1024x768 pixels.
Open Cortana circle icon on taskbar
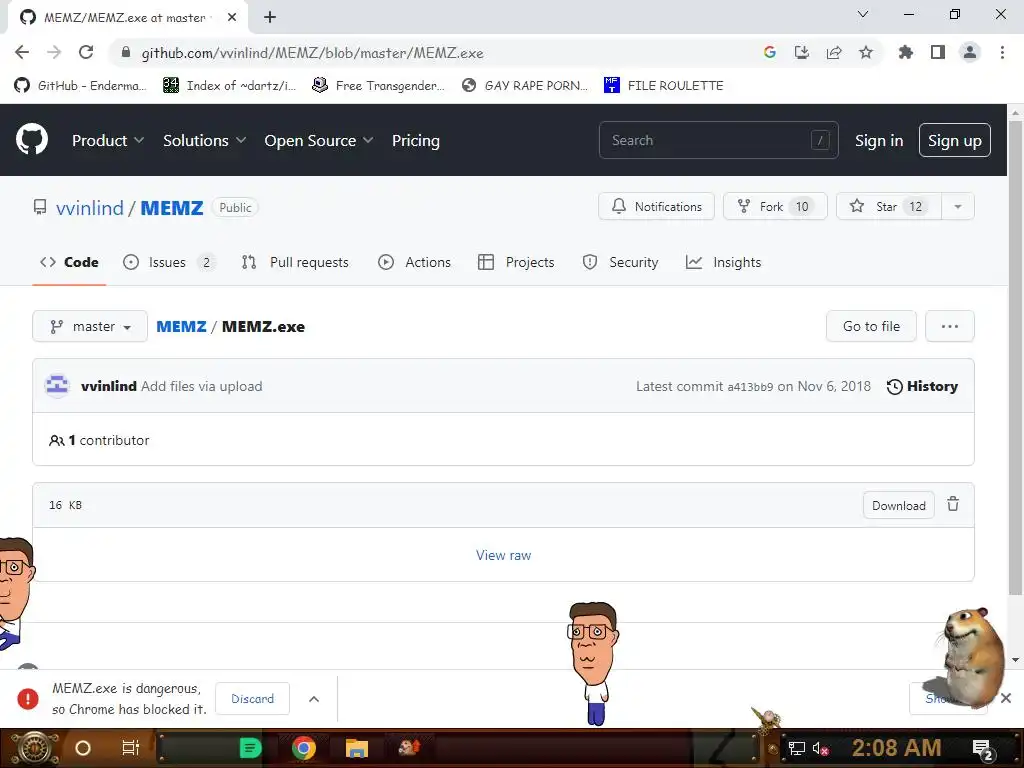pyautogui.click(x=83, y=748)
